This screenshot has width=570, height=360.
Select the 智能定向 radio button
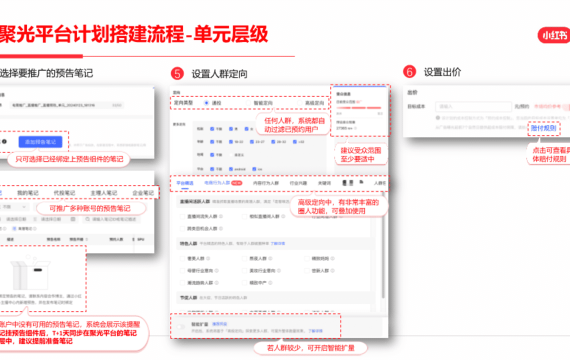248,103
